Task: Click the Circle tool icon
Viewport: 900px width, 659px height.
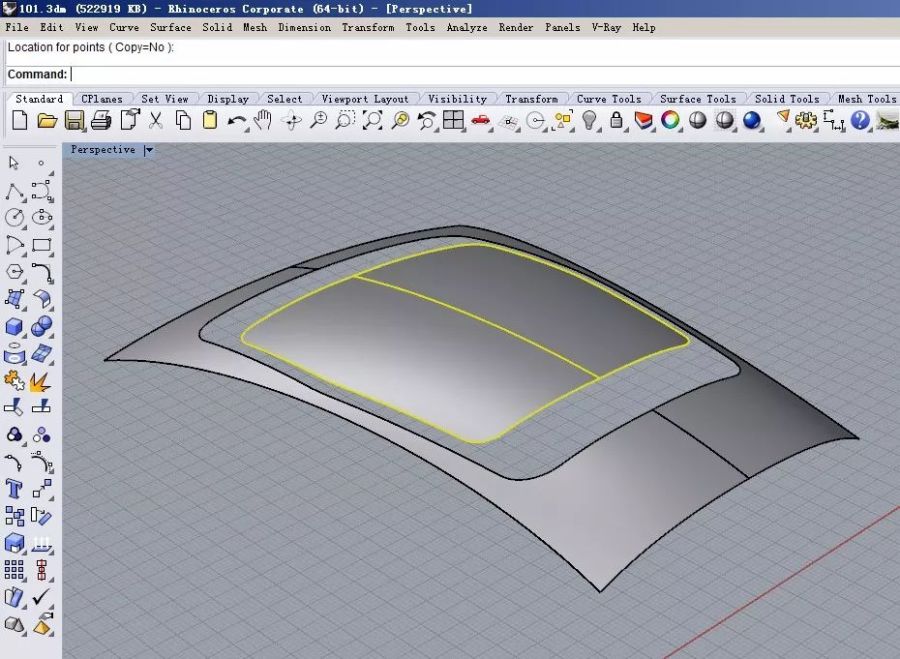Action: click(x=15, y=217)
